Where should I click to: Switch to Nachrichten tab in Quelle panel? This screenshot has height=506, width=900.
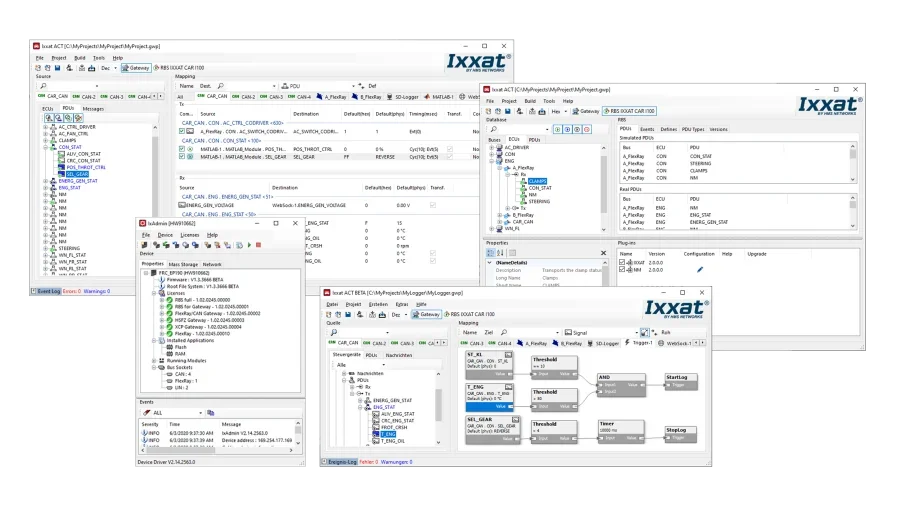tap(398, 355)
